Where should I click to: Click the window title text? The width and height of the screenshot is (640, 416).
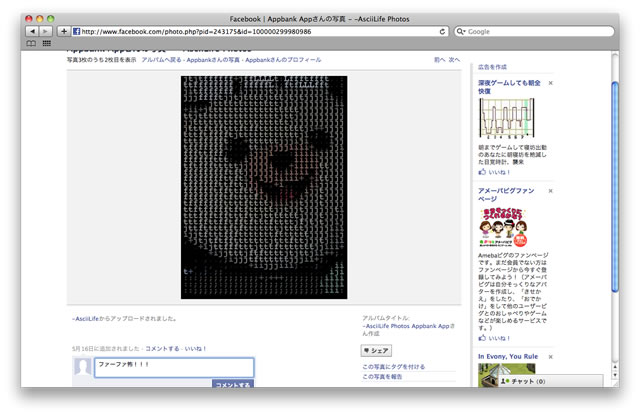click(x=319, y=19)
